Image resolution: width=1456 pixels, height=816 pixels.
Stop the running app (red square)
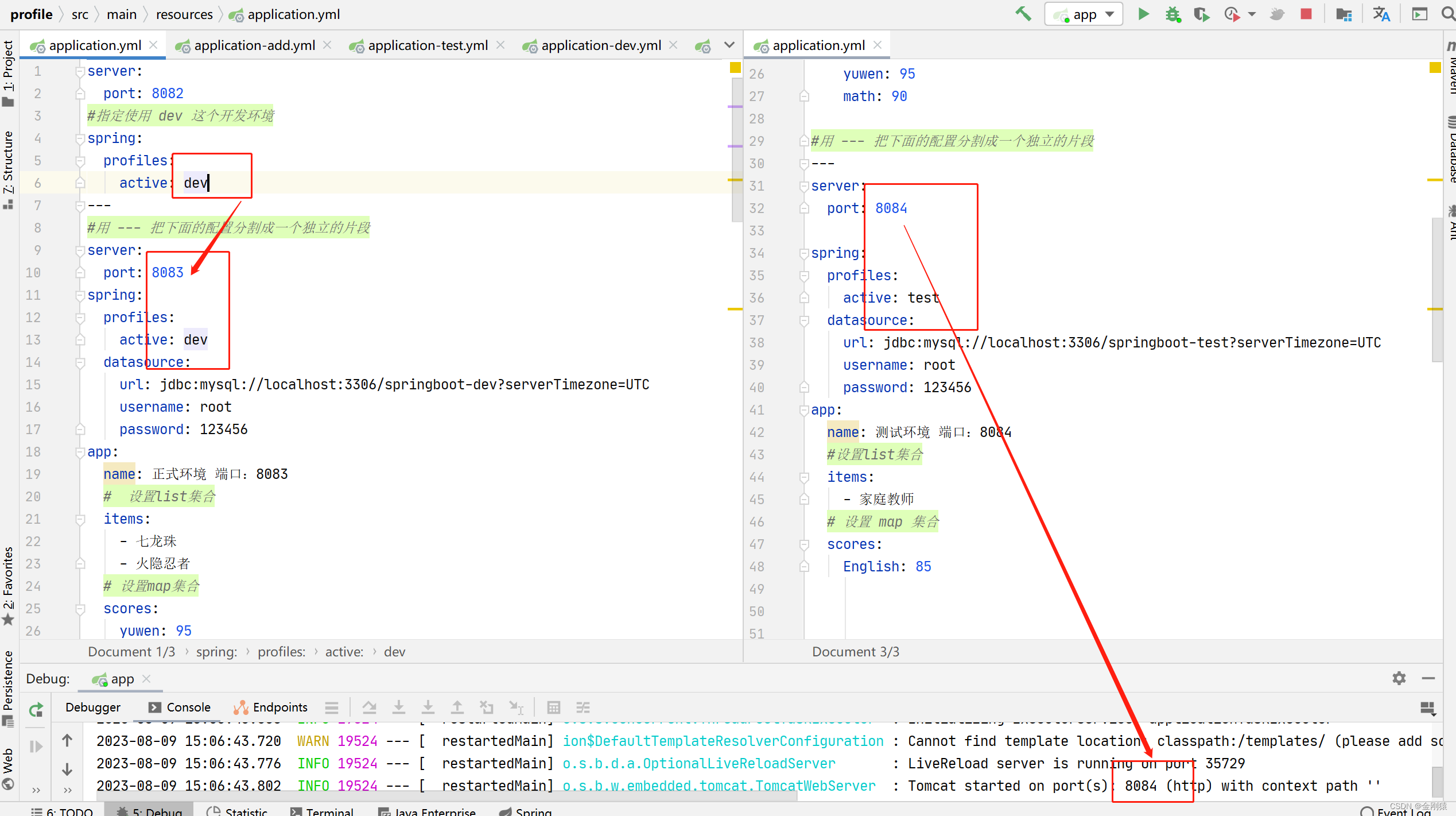(x=1306, y=14)
